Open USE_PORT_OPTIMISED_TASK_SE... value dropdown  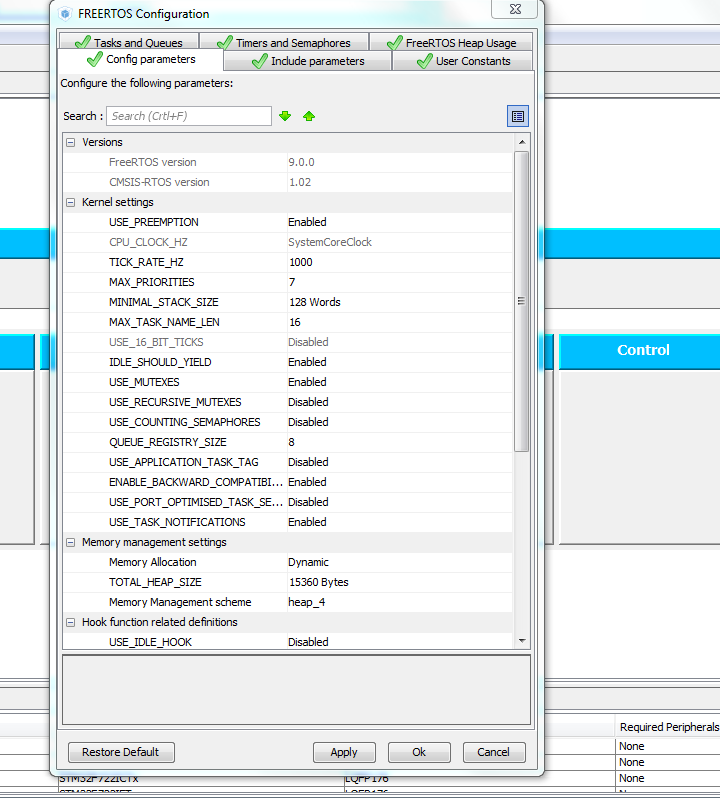tap(399, 502)
